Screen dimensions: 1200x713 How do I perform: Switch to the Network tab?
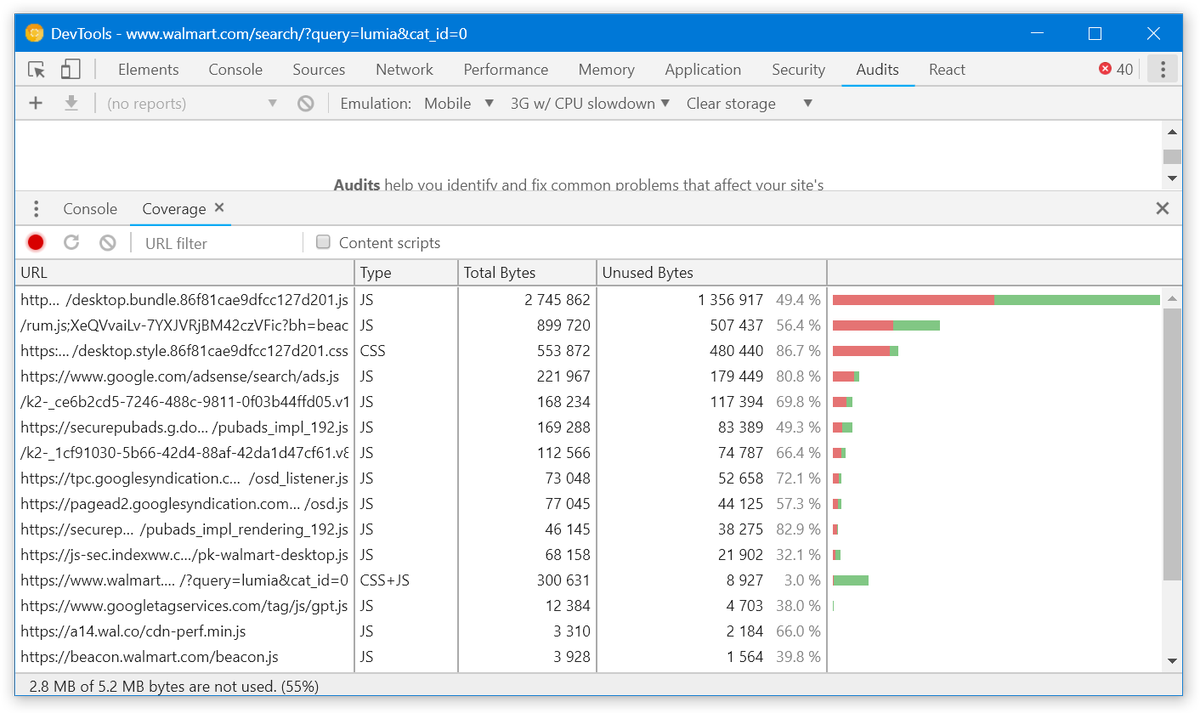click(x=404, y=69)
